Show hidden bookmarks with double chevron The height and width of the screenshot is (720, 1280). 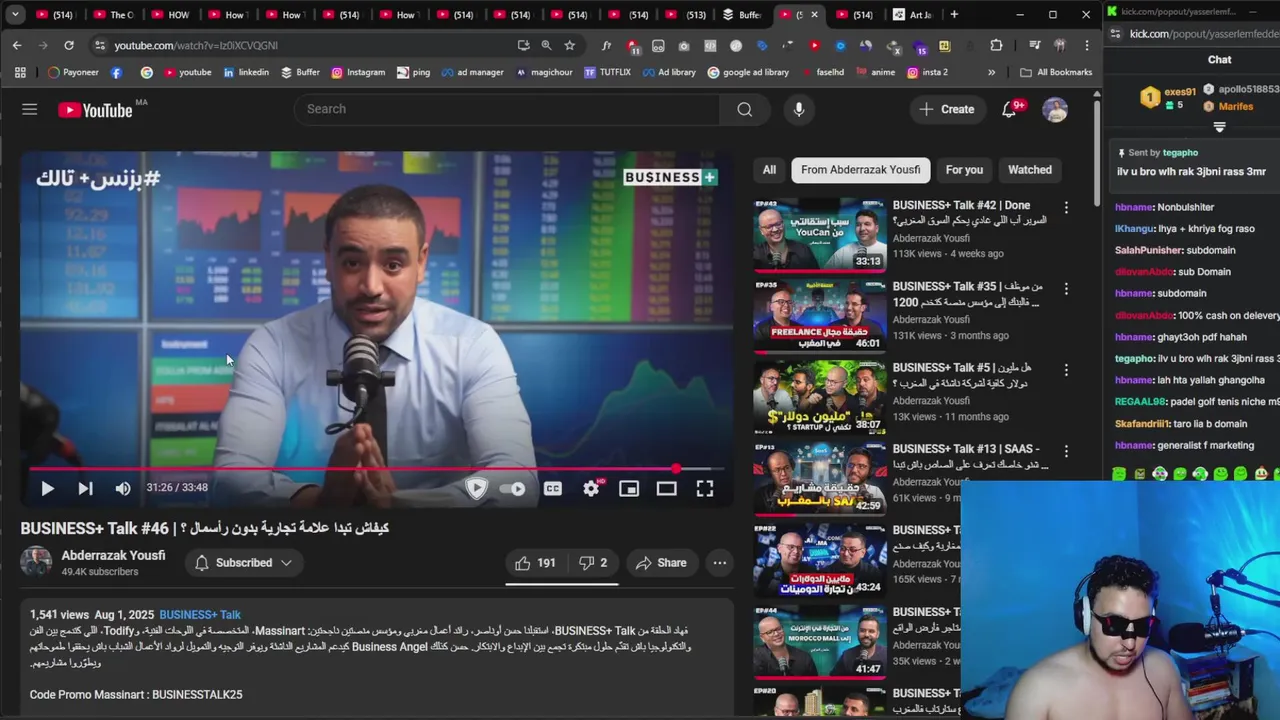[x=991, y=72]
